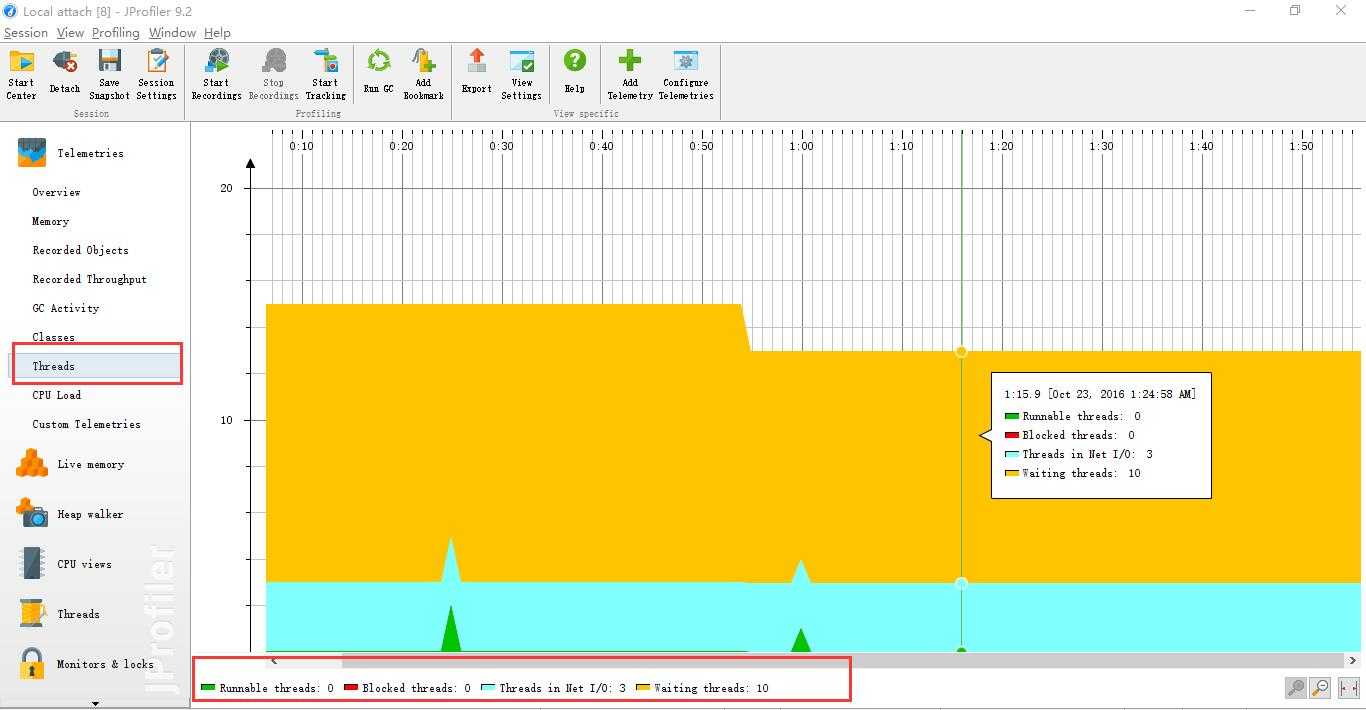Close the JProfiler window
The image size is (1366, 710).
1341,11
